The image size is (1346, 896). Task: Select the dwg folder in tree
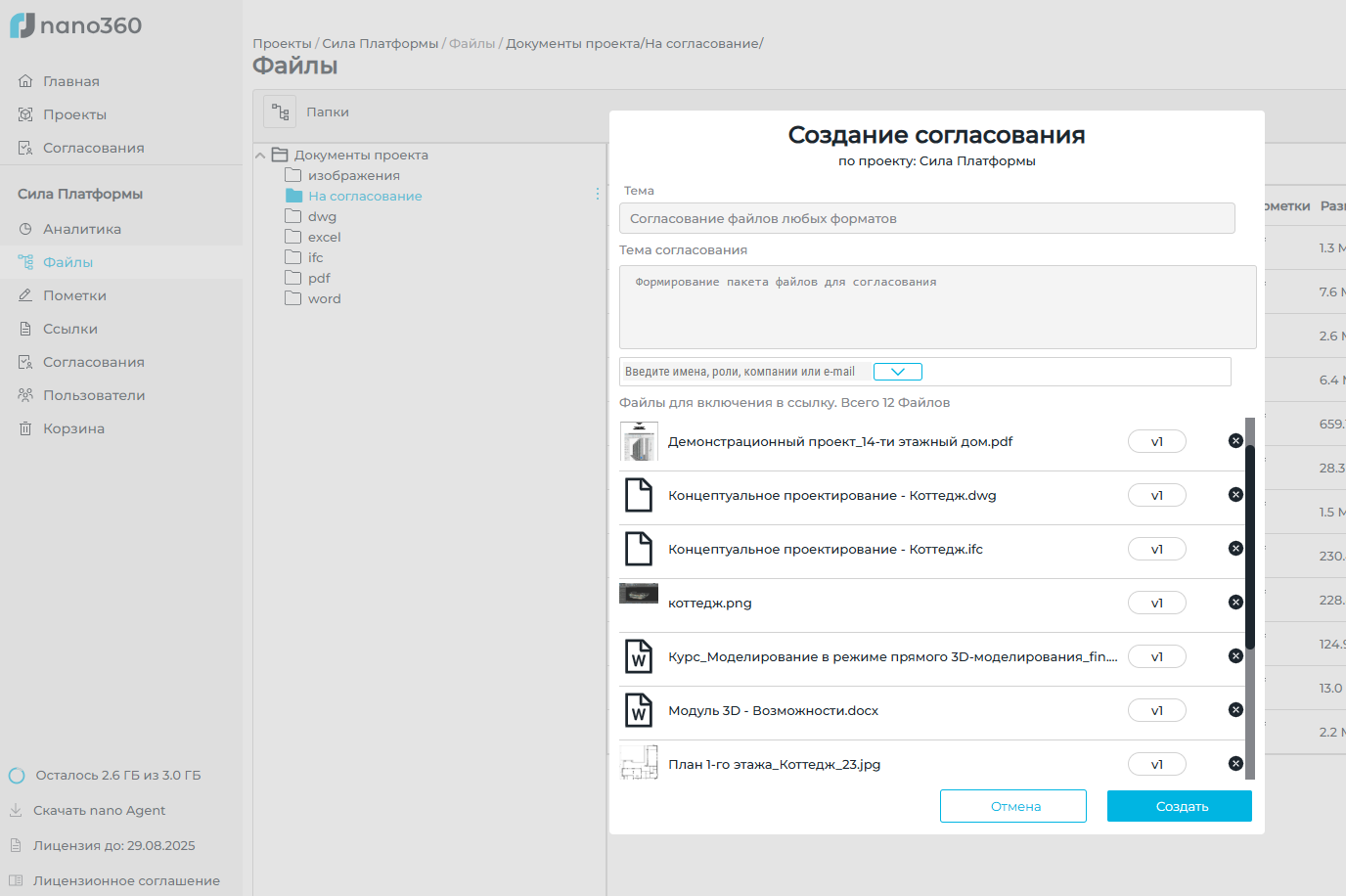click(x=322, y=216)
